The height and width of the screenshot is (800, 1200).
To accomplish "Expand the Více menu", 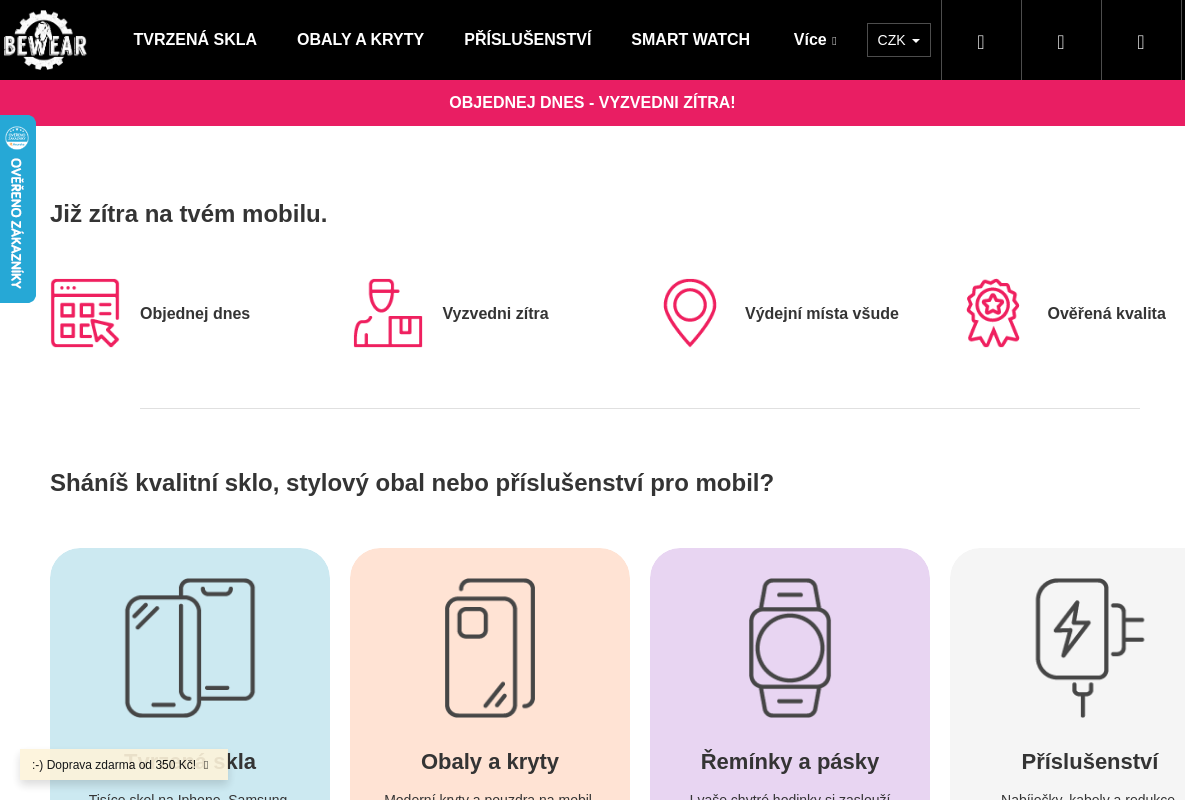I will (815, 40).
